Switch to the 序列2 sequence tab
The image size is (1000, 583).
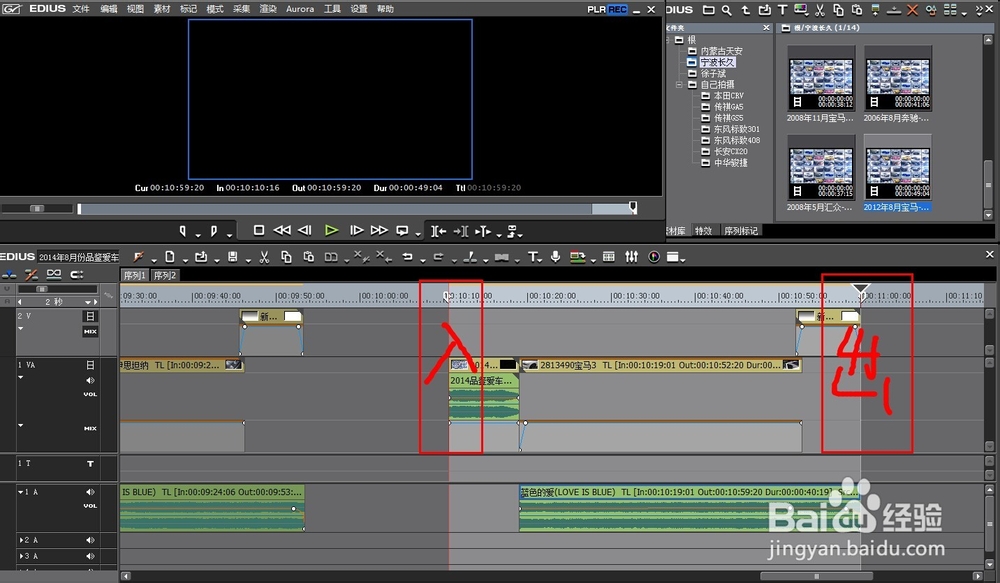pyautogui.click(x=165, y=275)
